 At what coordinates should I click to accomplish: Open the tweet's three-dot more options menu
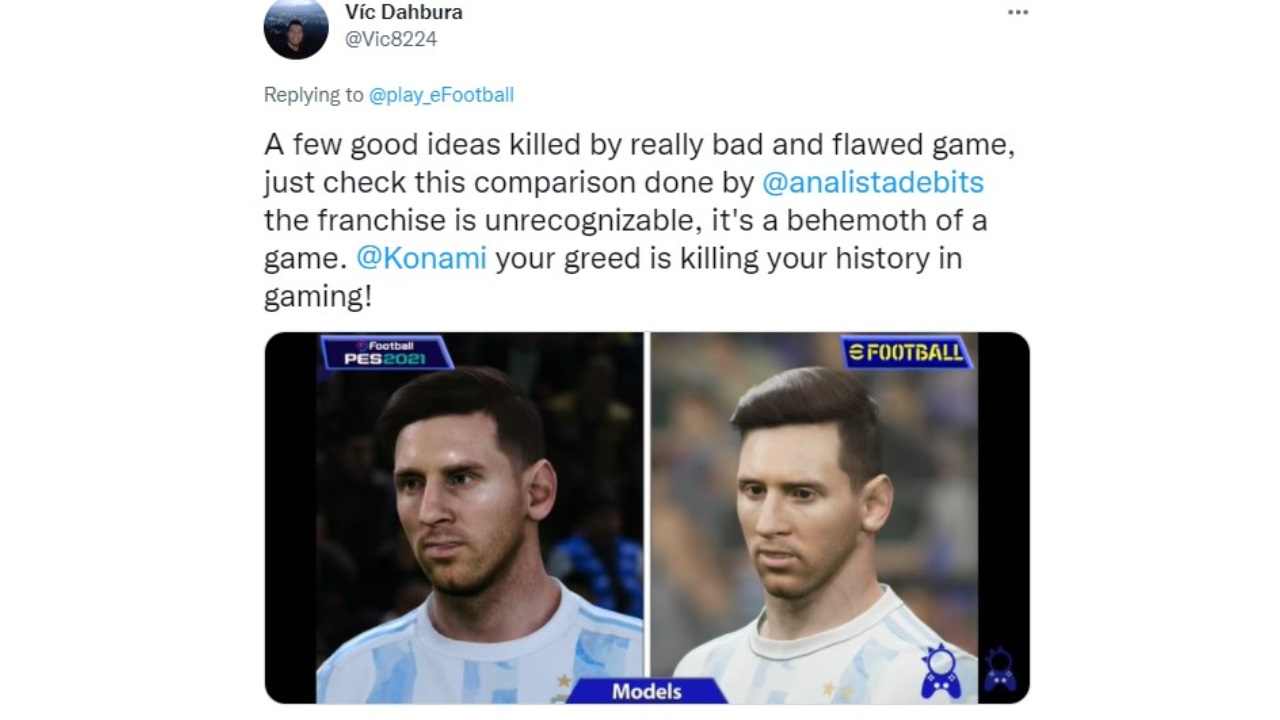pos(1017,13)
